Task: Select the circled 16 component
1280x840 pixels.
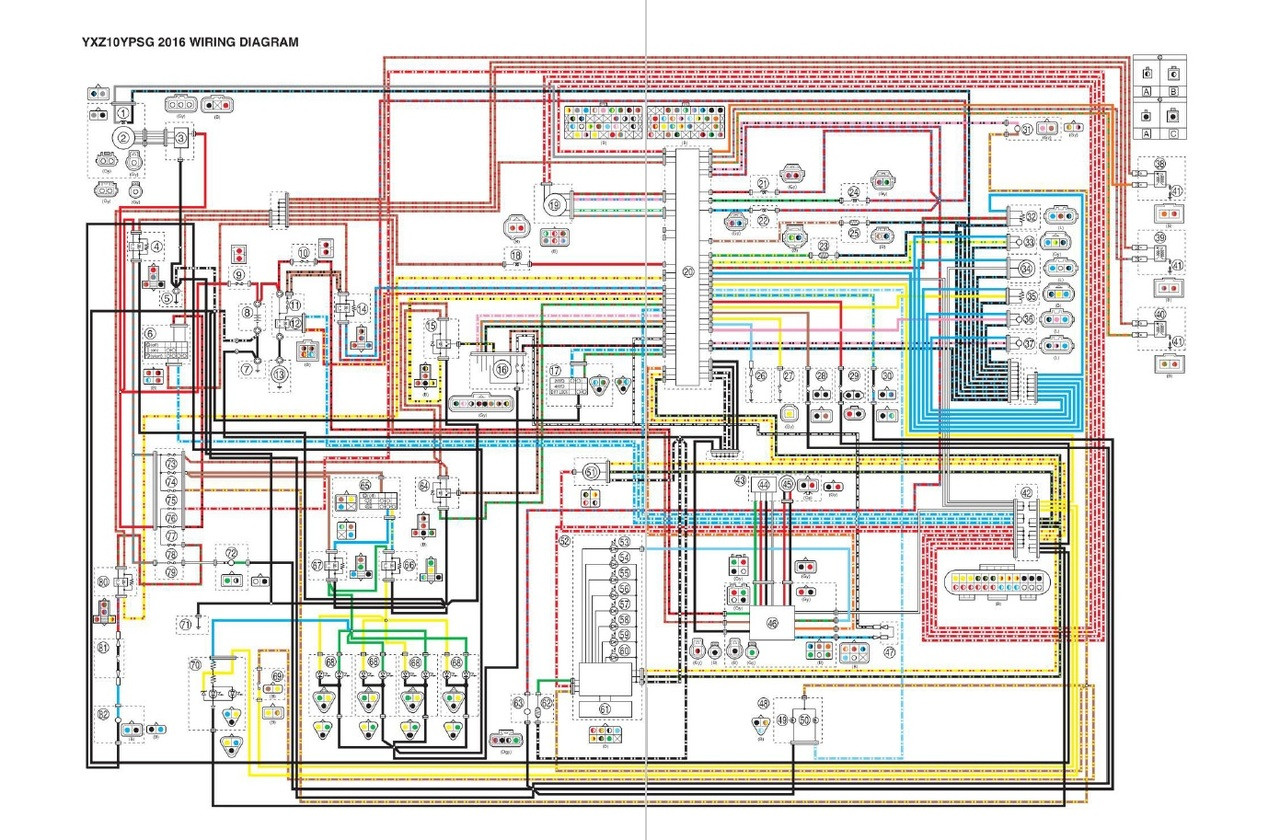Action: tap(502, 369)
